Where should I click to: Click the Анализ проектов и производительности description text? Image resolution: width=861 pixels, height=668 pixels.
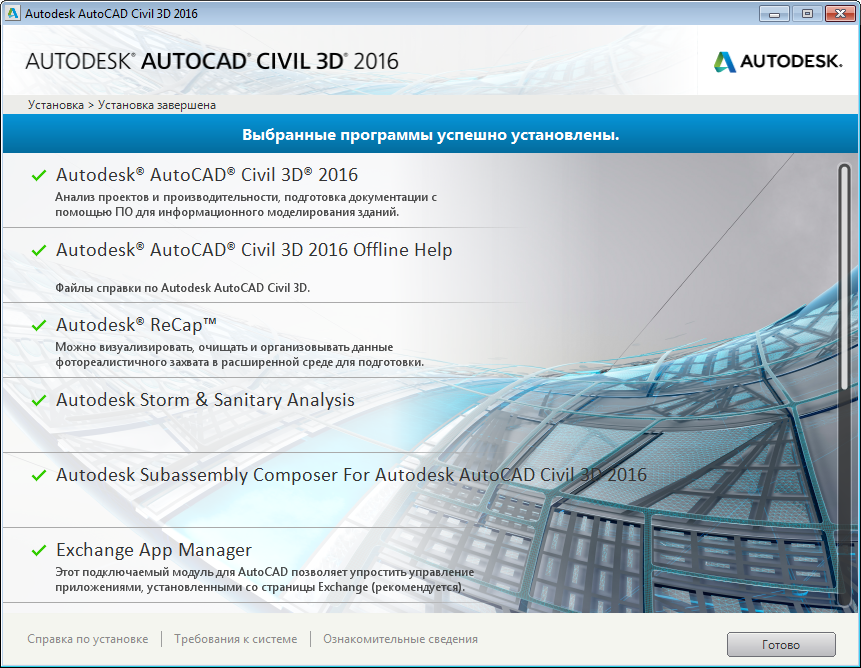(x=246, y=205)
